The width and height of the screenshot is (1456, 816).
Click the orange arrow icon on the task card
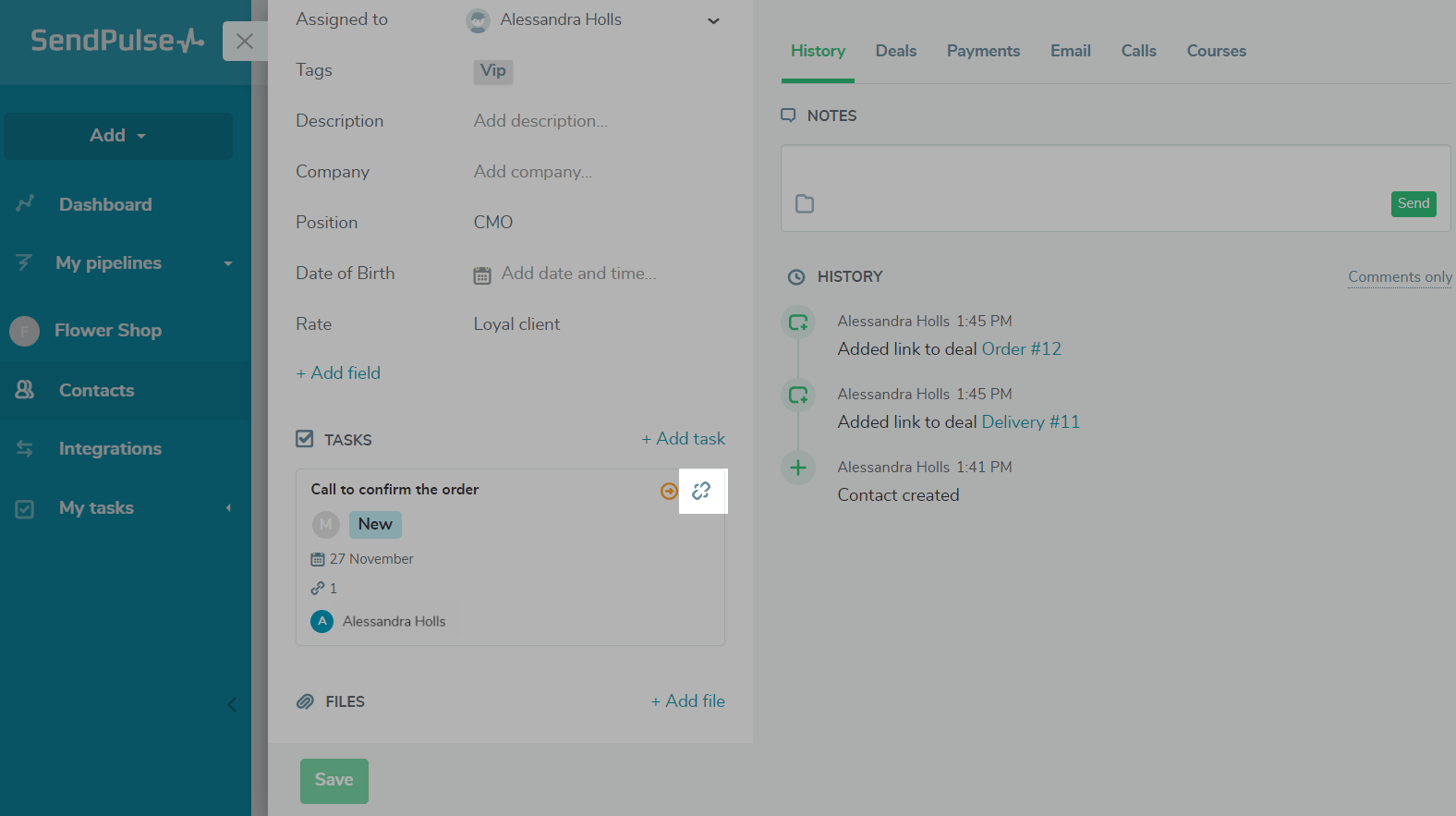coord(669,491)
